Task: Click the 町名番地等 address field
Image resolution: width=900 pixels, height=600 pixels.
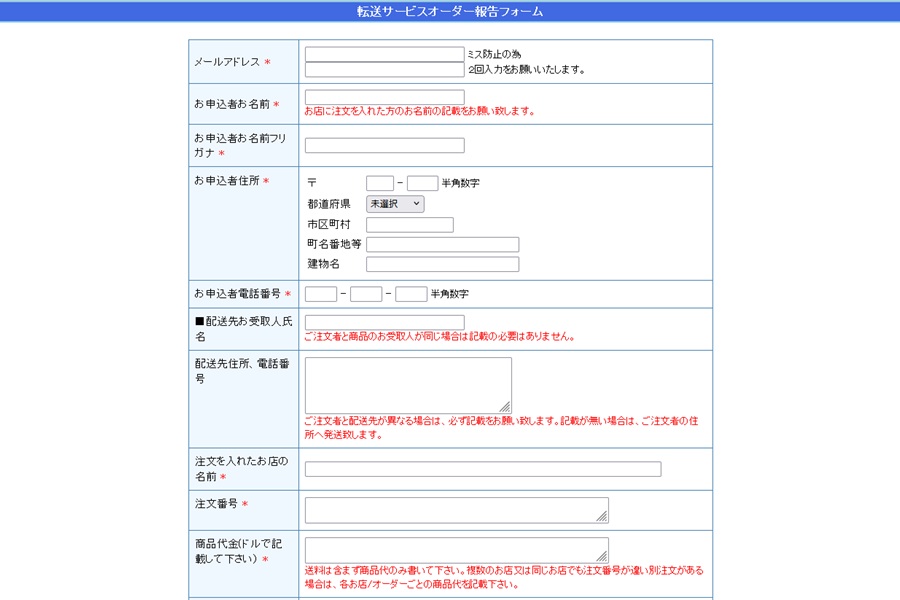Action: pyautogui.click(x=442, y=245)
